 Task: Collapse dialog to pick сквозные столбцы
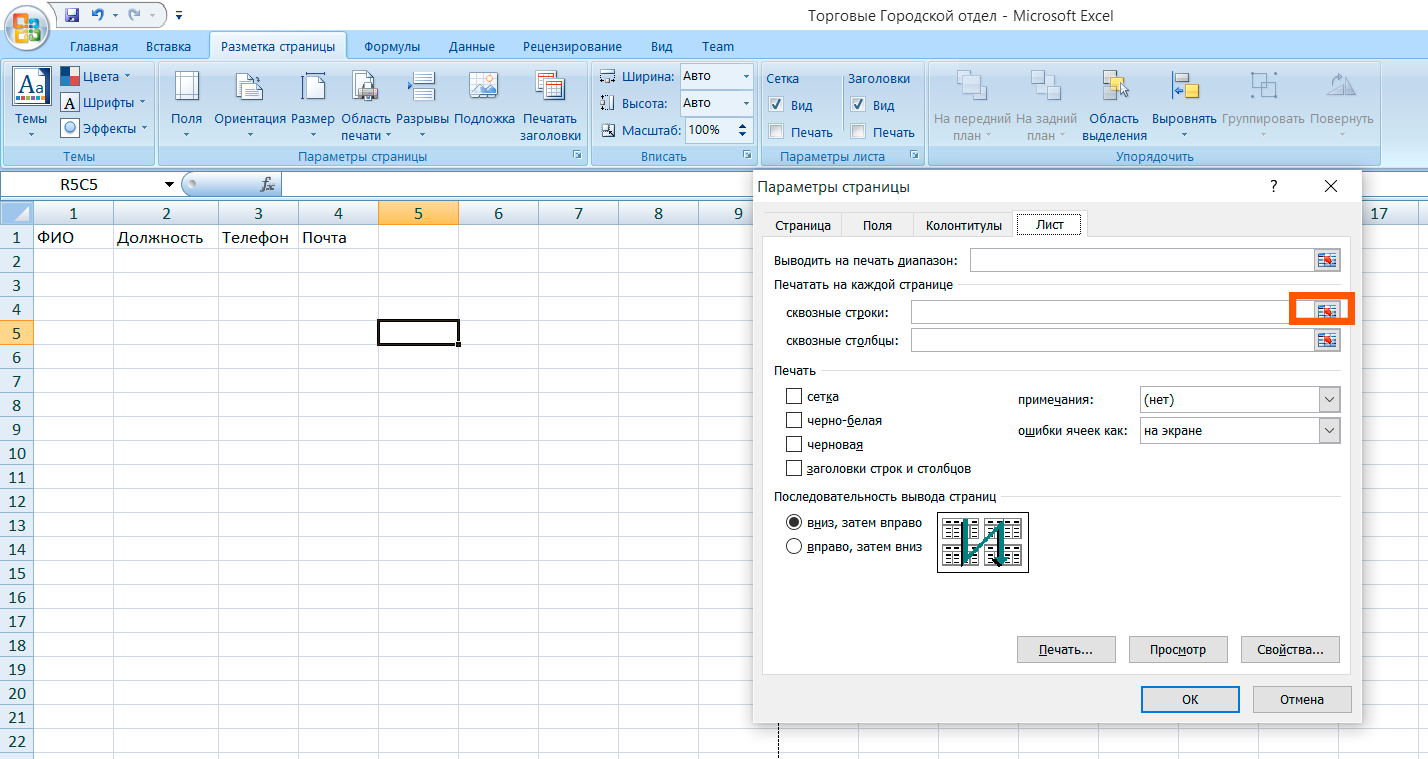1327,340
